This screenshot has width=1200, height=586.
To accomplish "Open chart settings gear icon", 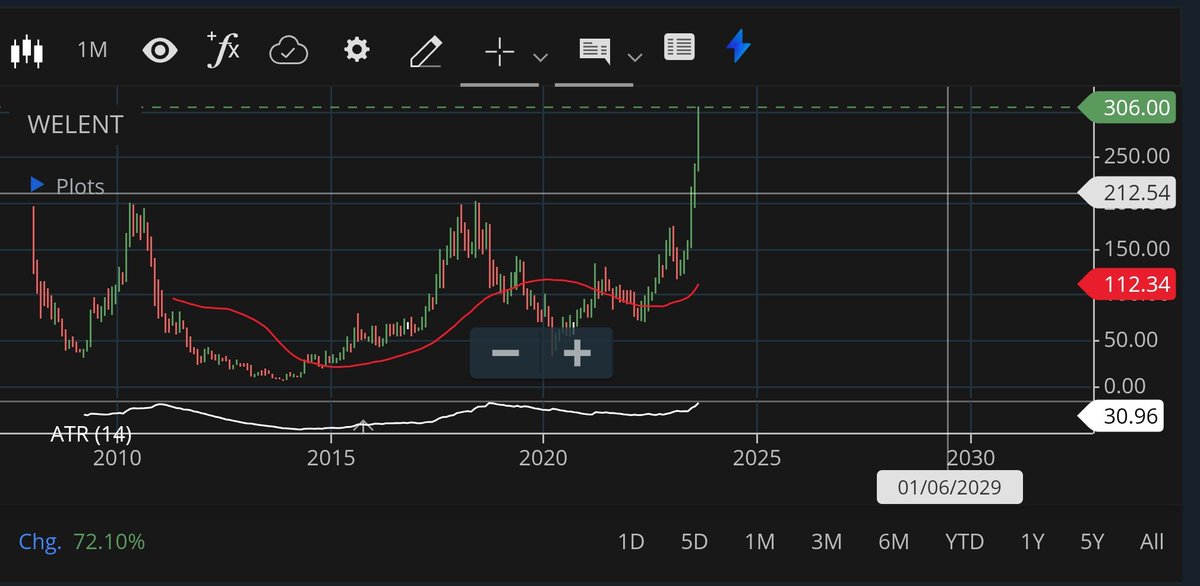I will pyautogui.click(x=357, y=50).
